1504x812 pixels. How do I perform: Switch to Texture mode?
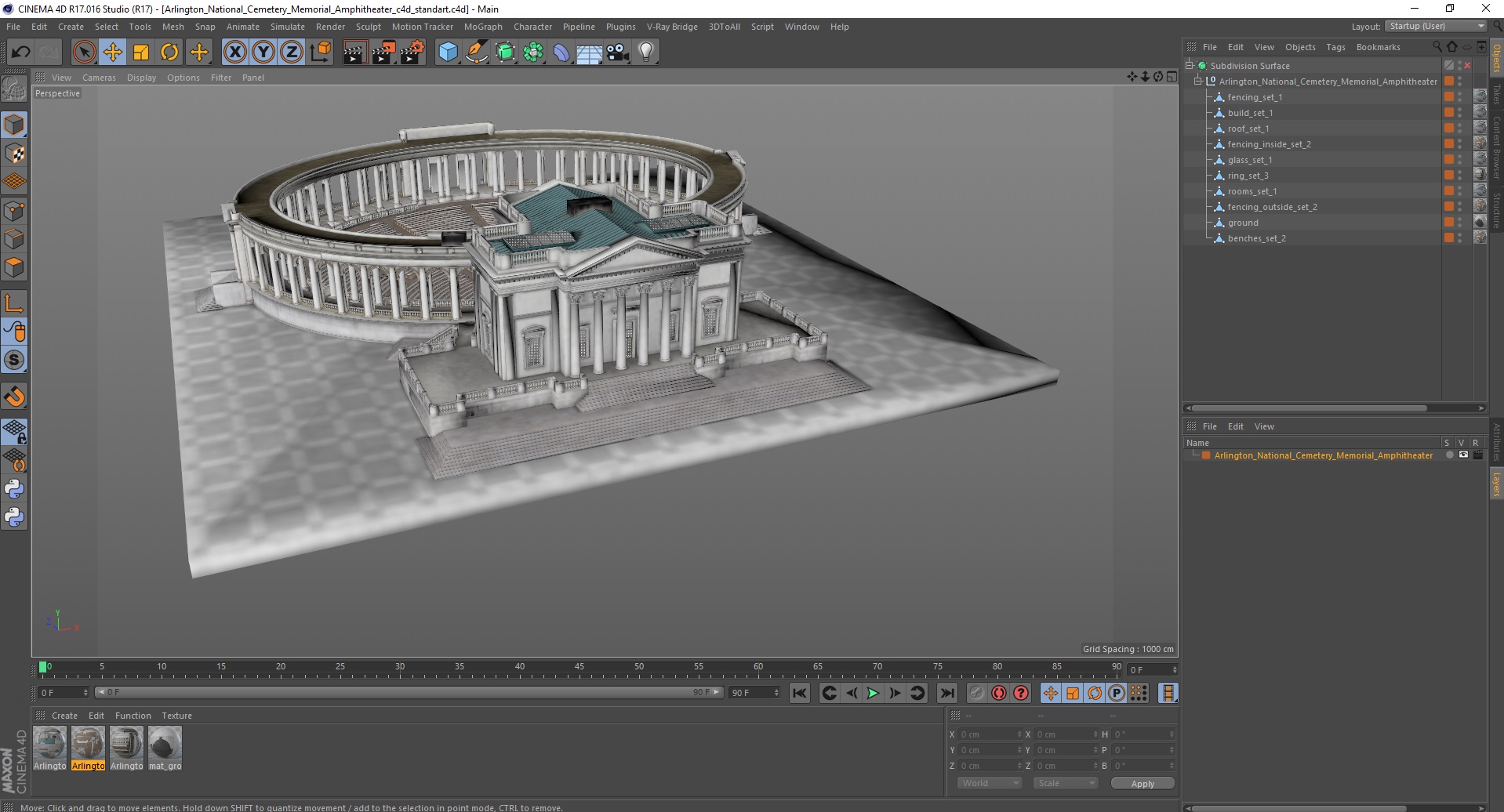(x=14, y=154)
